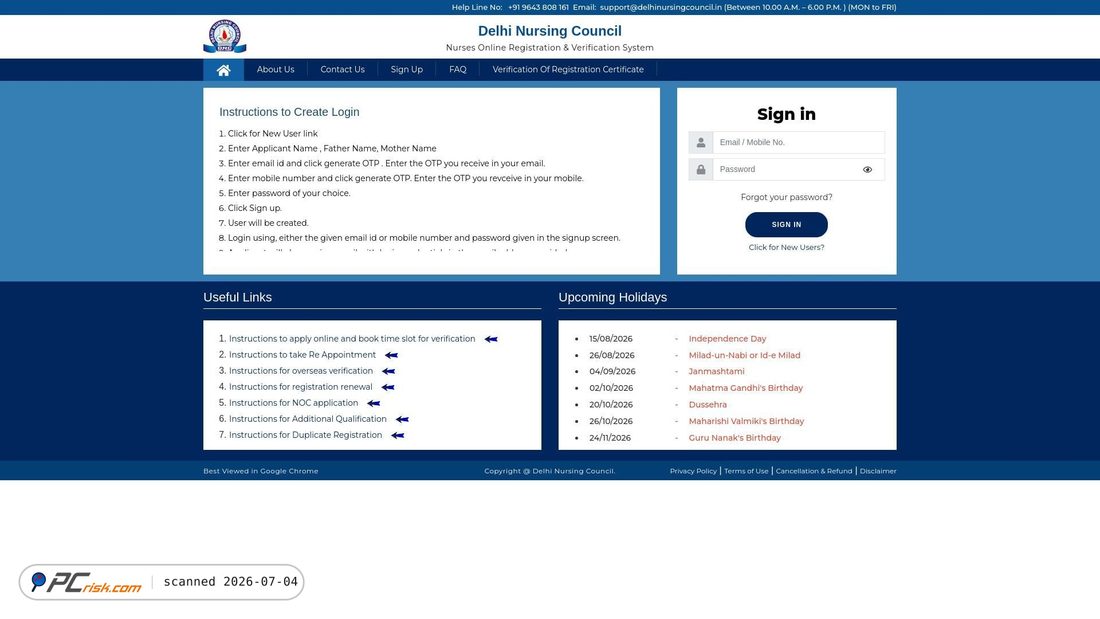Open Verification Of Registration Certificate
1100x619 pixels.
568,69
